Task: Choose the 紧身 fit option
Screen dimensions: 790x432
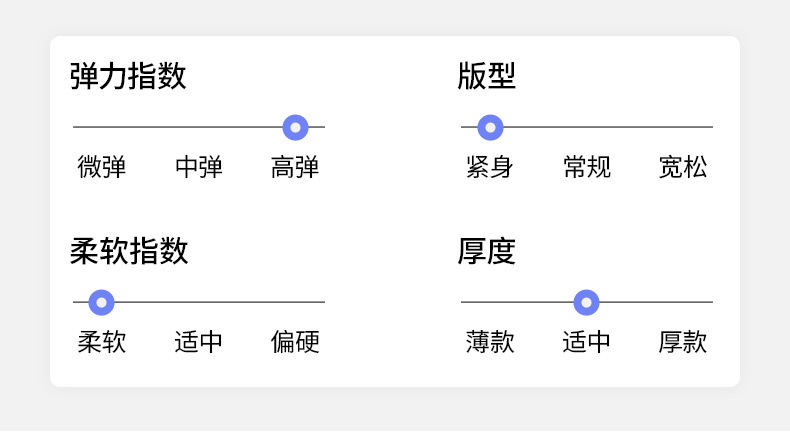Action: (490, 167)
